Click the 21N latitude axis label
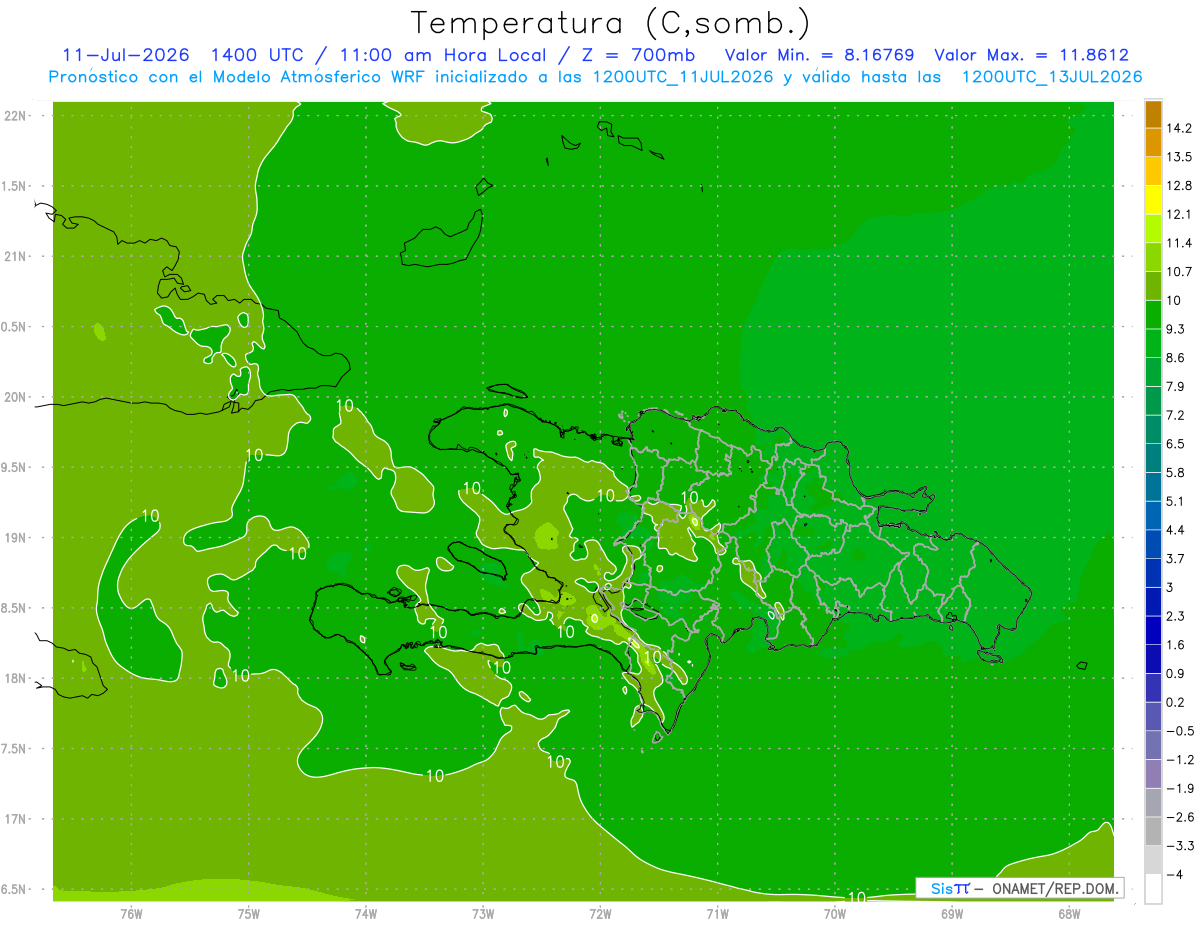 (x=16, y=256)
